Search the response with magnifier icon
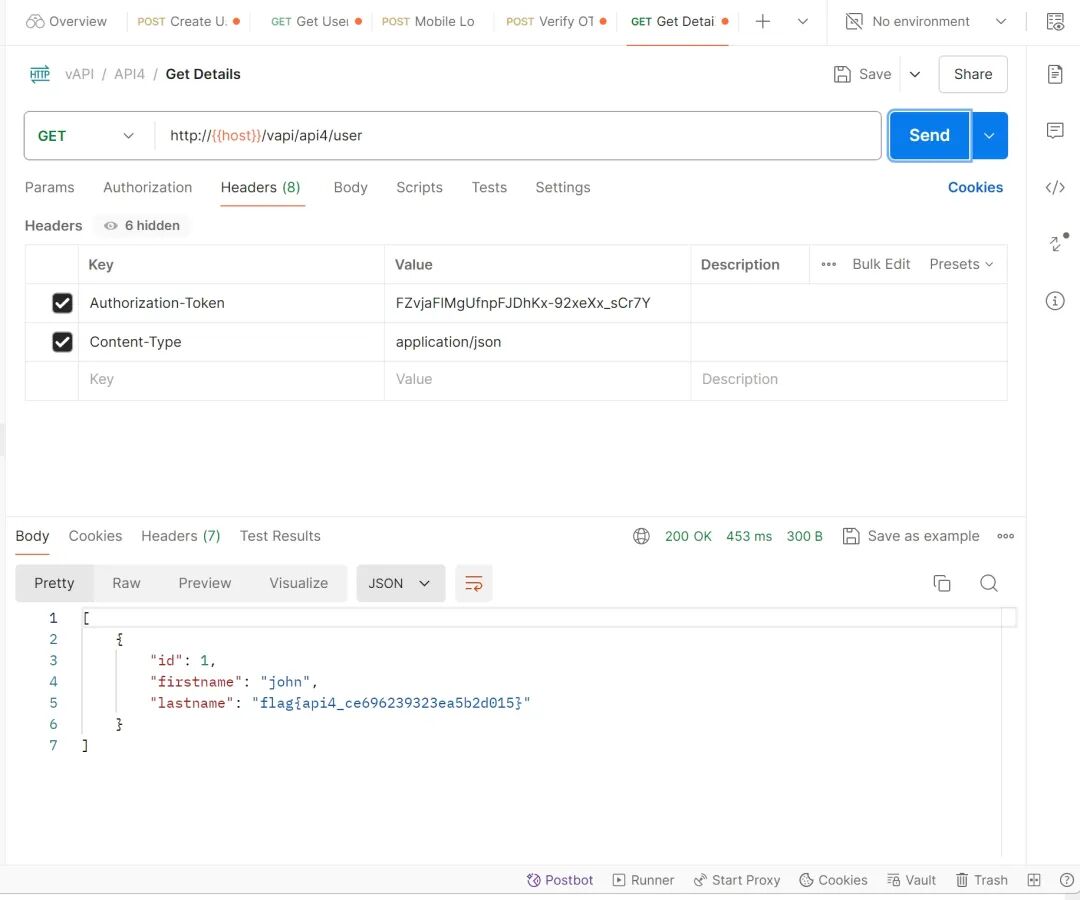This screenshot has width=1080, height=900. tap(988, 583)
